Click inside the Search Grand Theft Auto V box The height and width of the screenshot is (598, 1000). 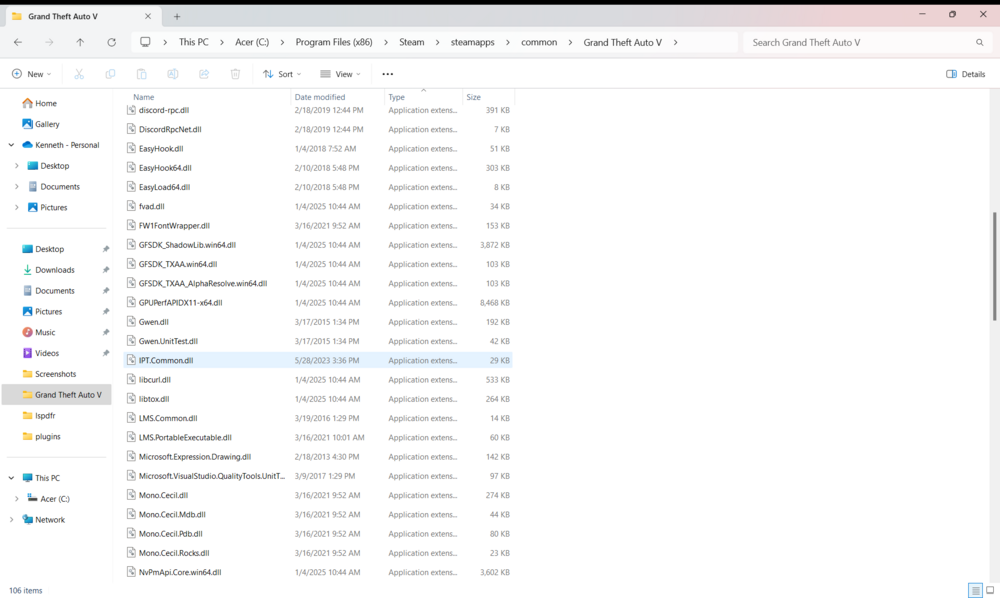point(863,42)
